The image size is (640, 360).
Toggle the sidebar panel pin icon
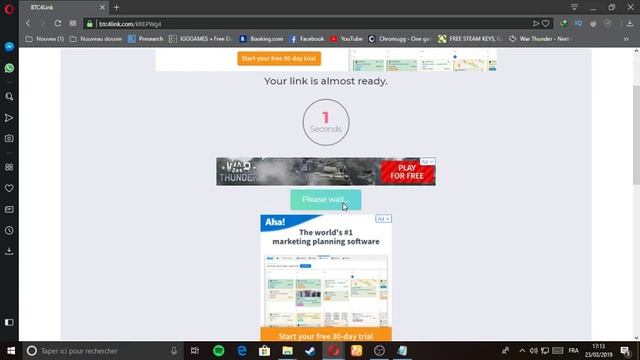(9, 322)
